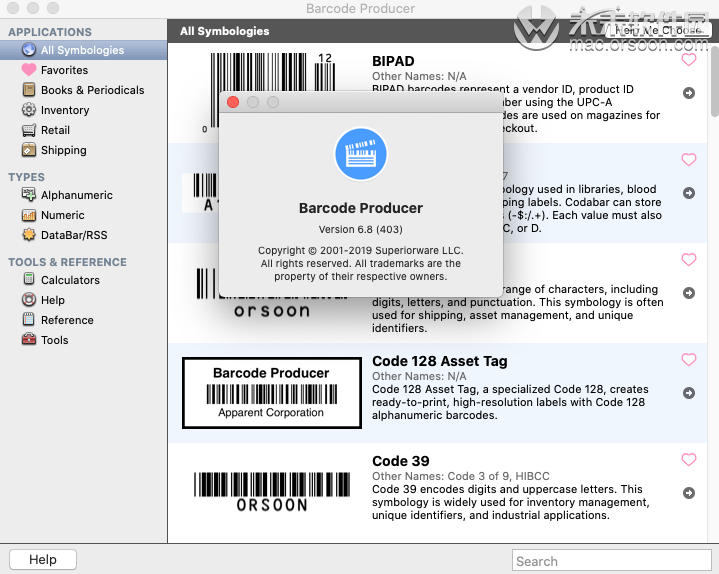Click the Alphanumeric type icon
This screenshot has width=719, height=574.
(29, 194)
